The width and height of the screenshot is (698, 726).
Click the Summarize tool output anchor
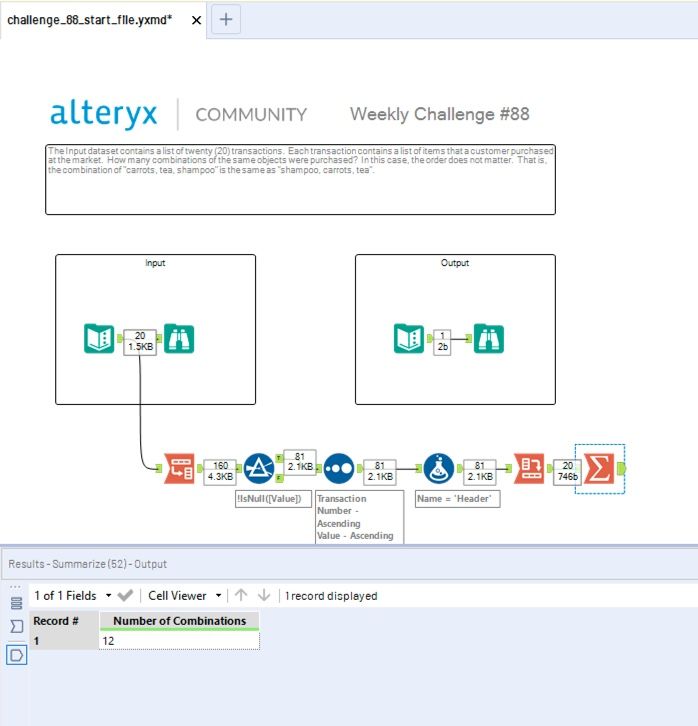tap(622, 469)
